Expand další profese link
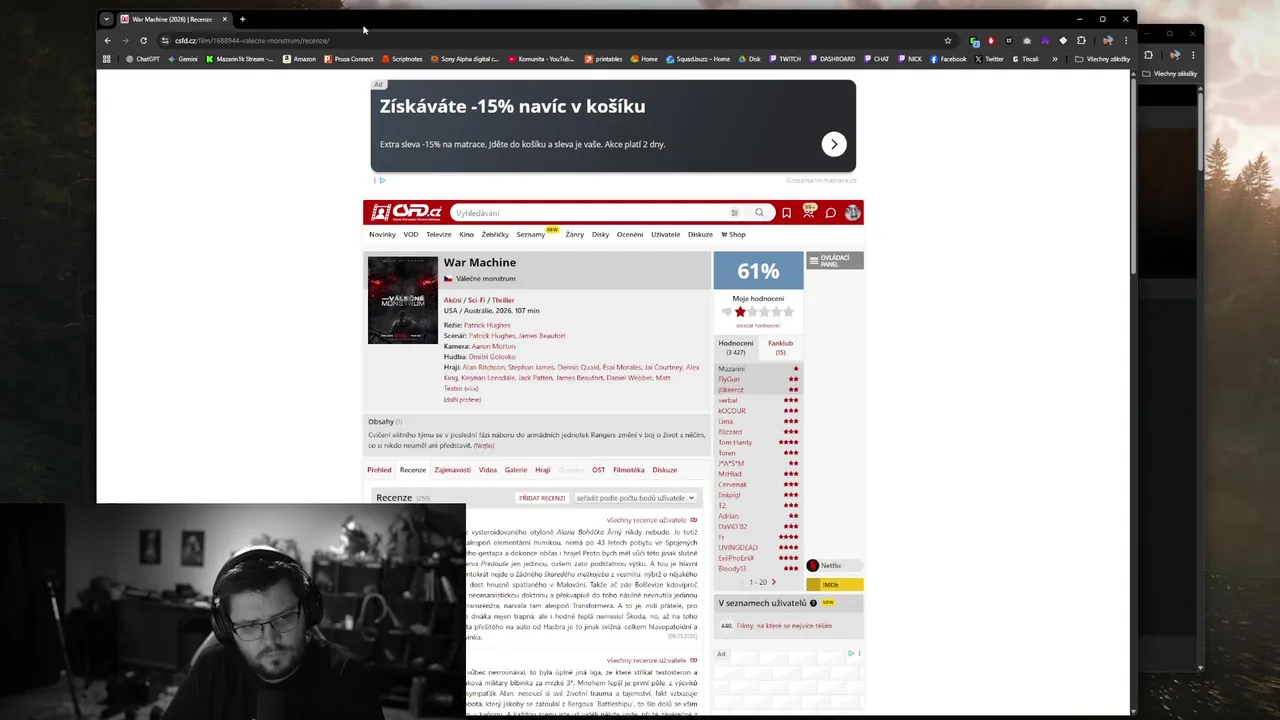The image size is (1280, 720). click(x=462, y=399)
